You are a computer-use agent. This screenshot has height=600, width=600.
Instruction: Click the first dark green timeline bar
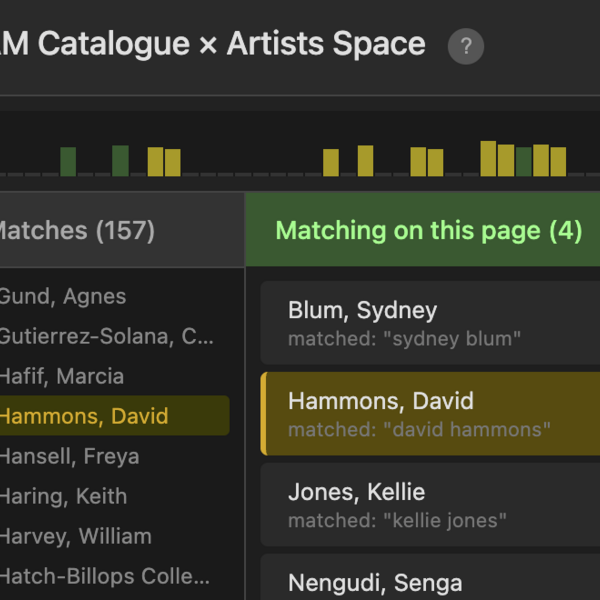click(68, 162)
